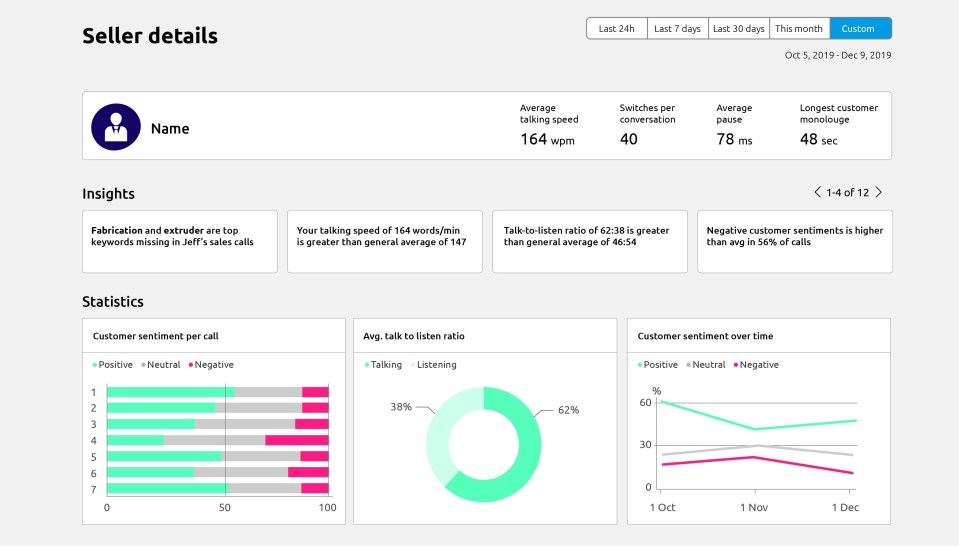Toggle Negative legend in sentiment over time
This screenshot has width=959, height=546.
click(755, 365)
